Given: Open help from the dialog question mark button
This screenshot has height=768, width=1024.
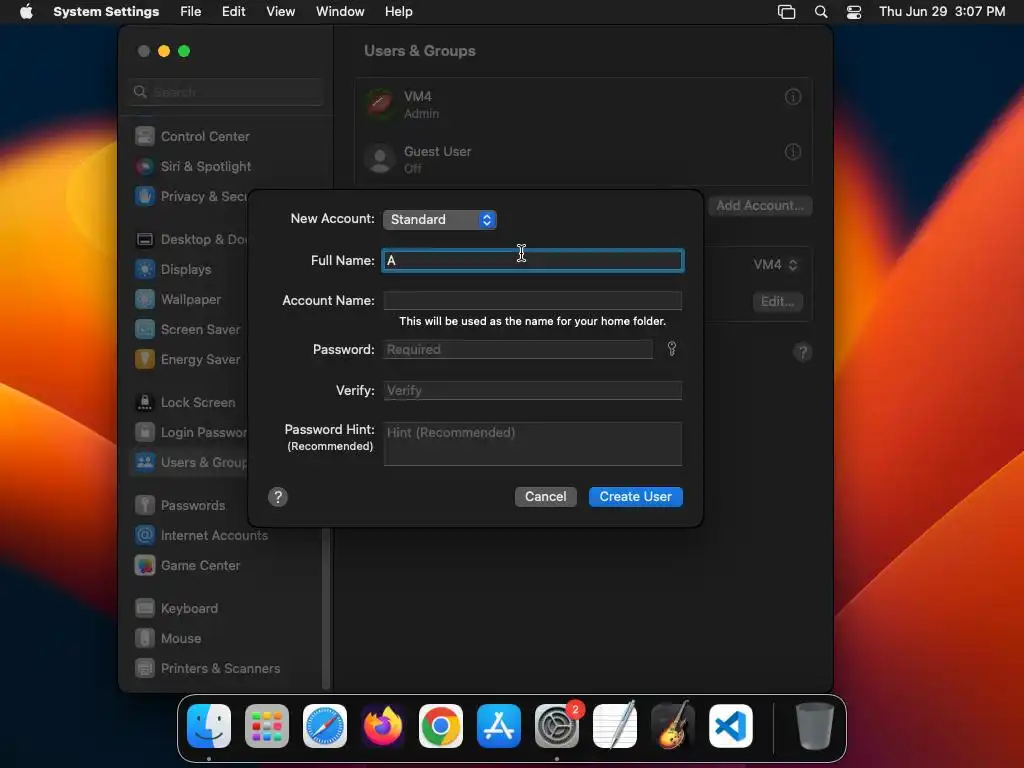Looking at the screenshot, I should point(278,497).
